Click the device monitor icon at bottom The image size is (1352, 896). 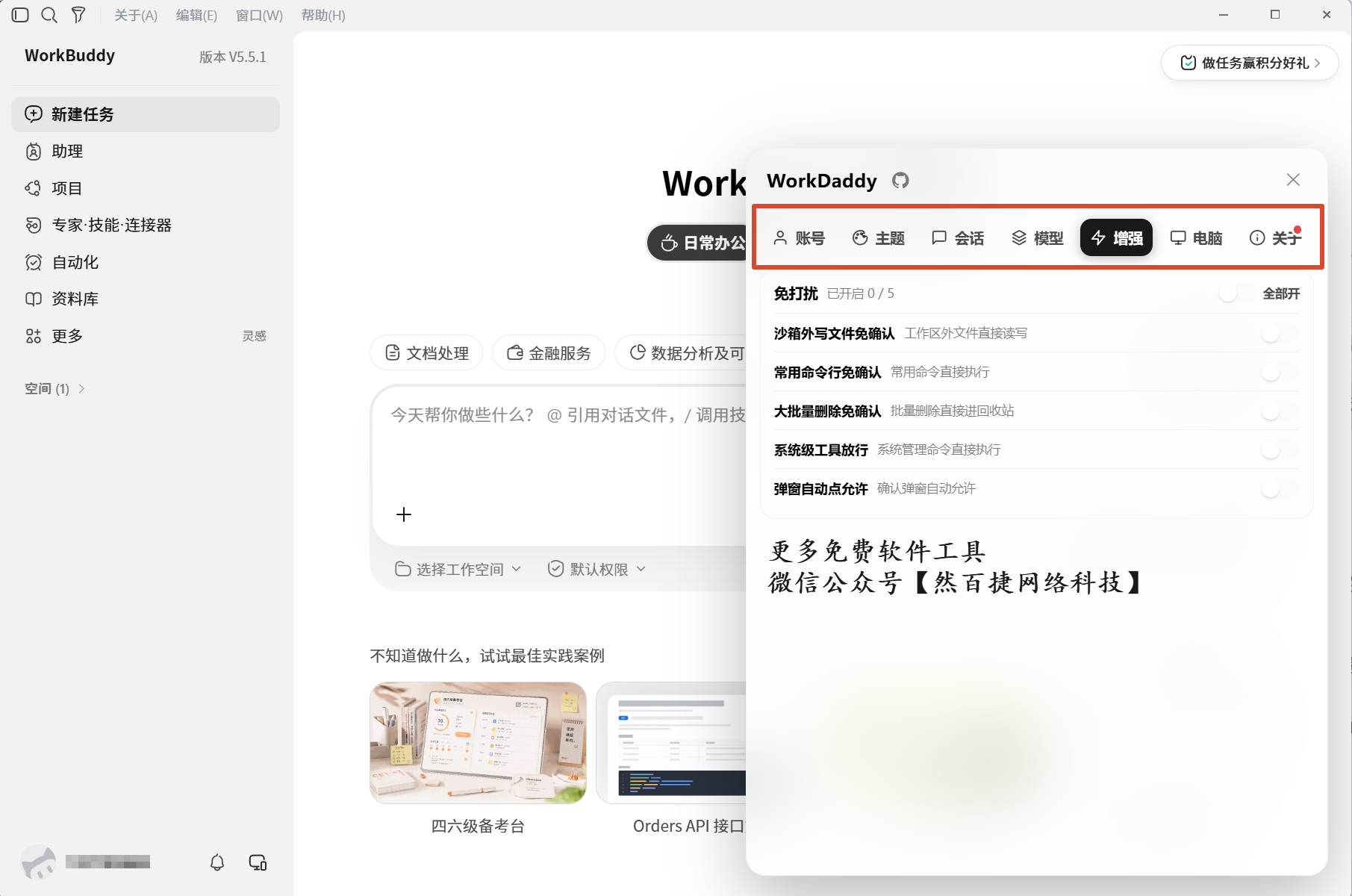(x=258, y=862)
